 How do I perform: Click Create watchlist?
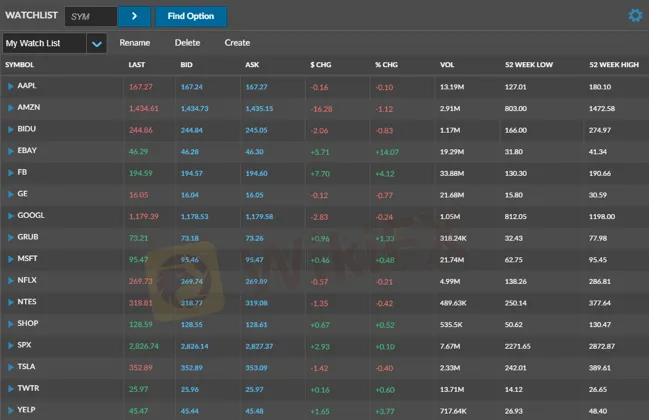click(x=237, y=43)
